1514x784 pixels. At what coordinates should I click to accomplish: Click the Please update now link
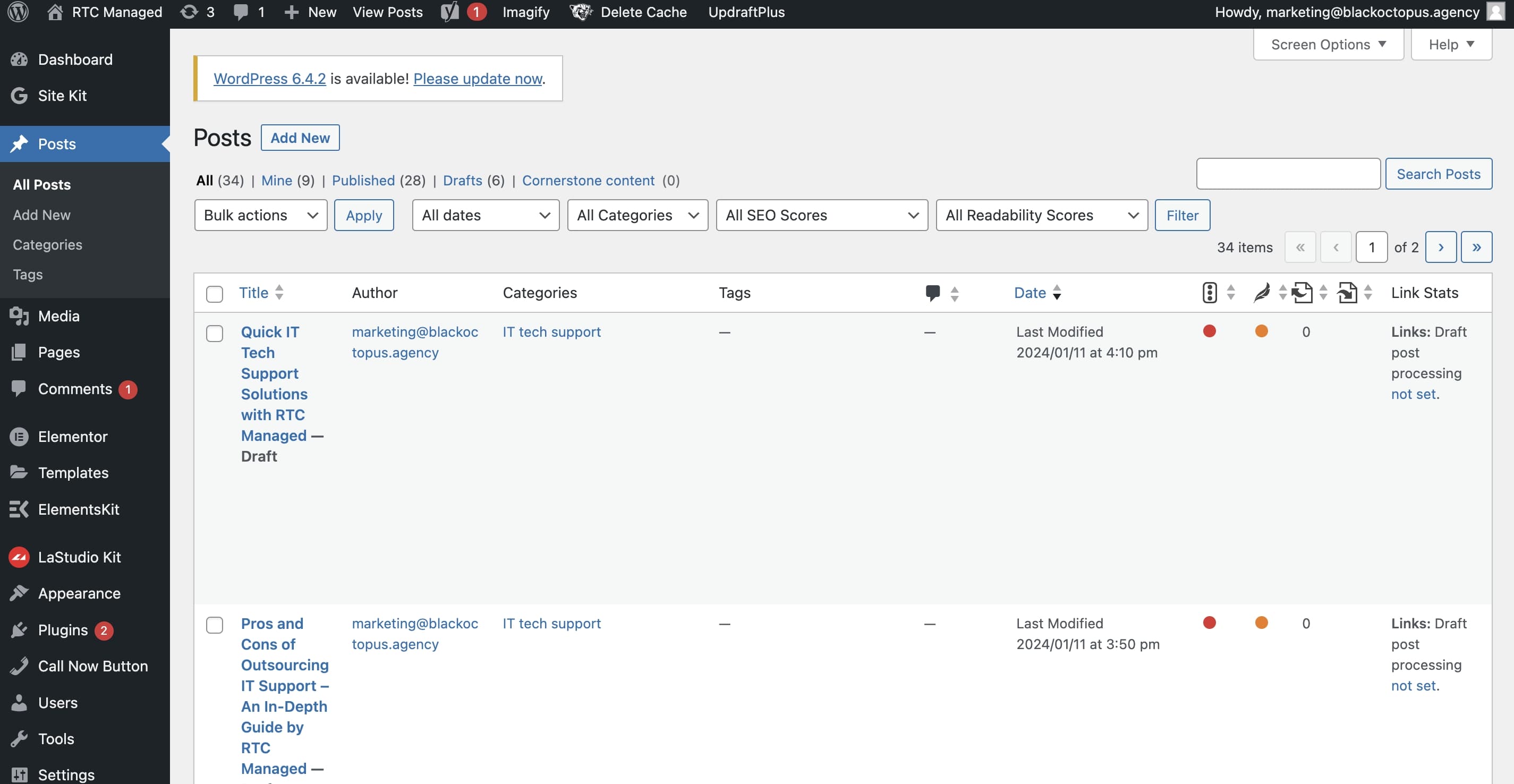(x=478, y=79)
